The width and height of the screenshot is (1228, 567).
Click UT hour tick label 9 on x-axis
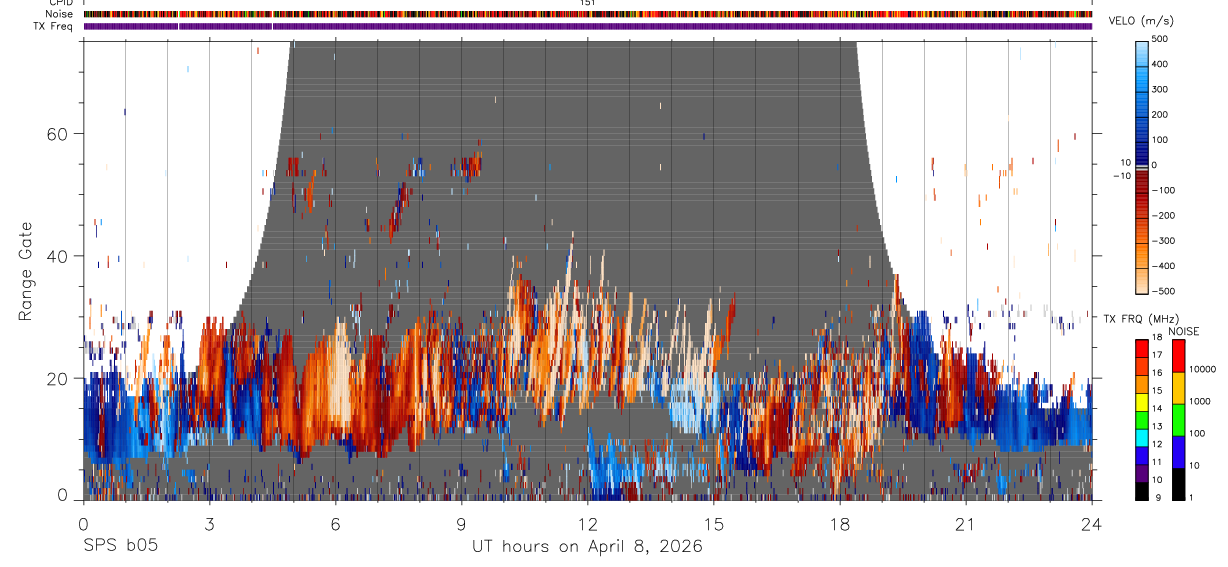point(462,523)
